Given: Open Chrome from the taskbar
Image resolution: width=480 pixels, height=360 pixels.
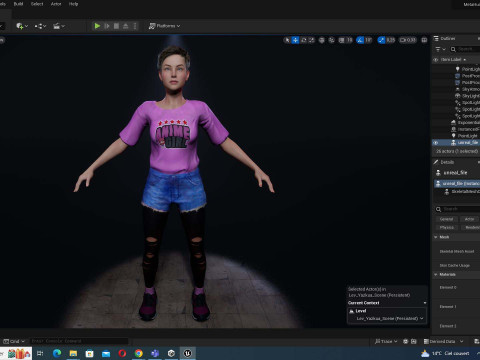Looking at the screenshot, I should [x=139, y=353].
